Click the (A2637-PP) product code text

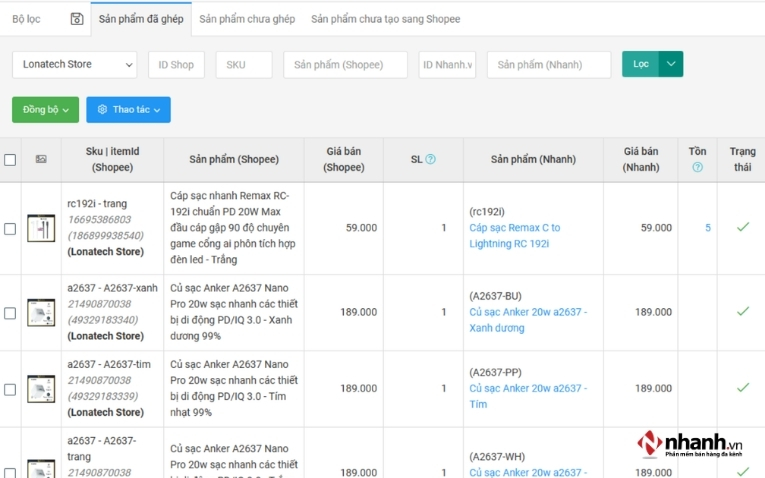click(495, 372)
